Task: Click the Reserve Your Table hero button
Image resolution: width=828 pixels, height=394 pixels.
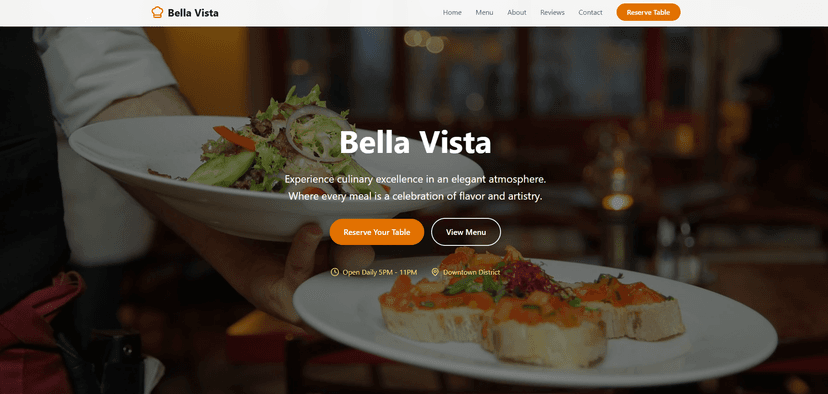Action: 377,232
